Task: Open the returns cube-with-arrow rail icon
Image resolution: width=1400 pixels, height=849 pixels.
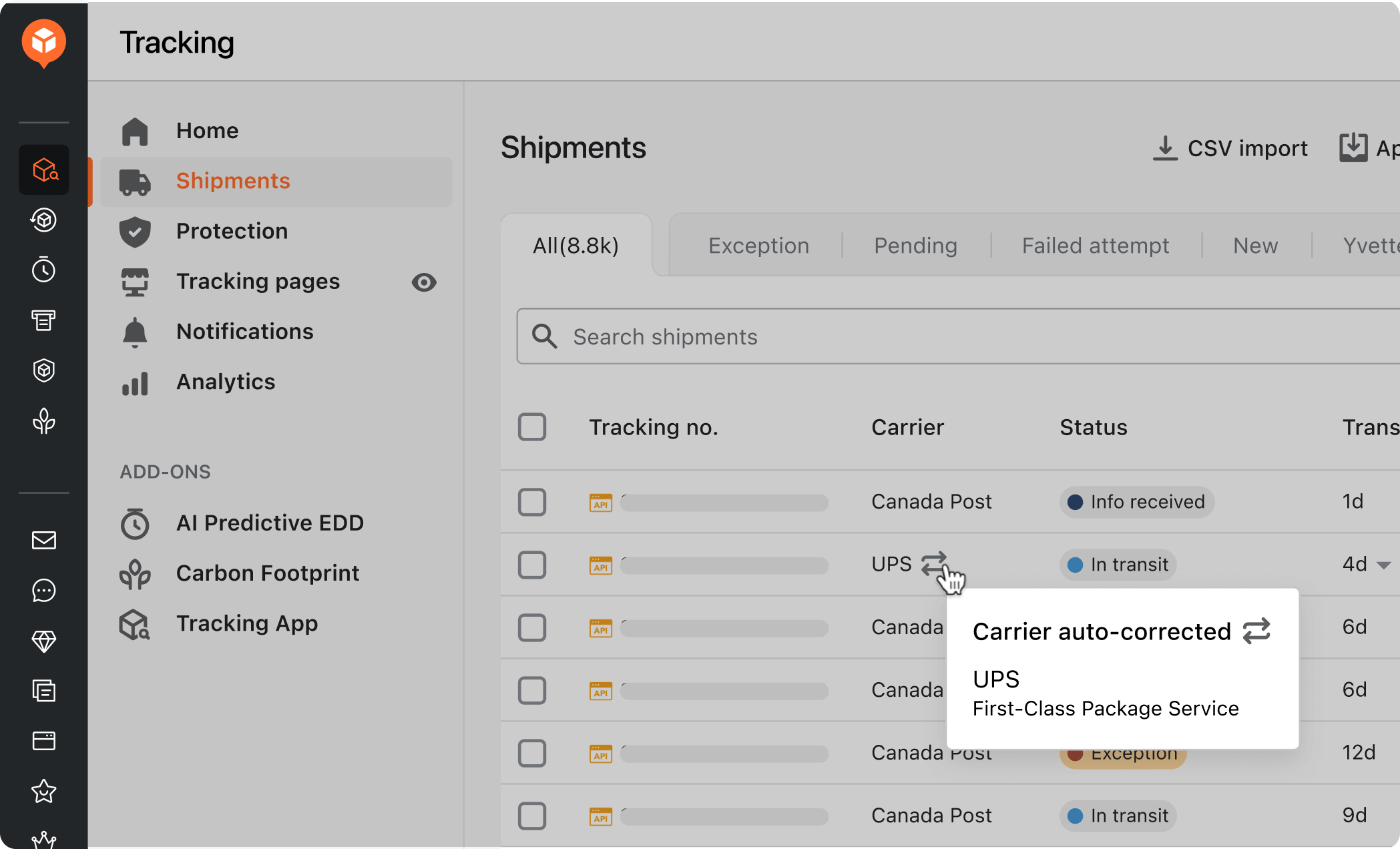Action: (44, 220)
